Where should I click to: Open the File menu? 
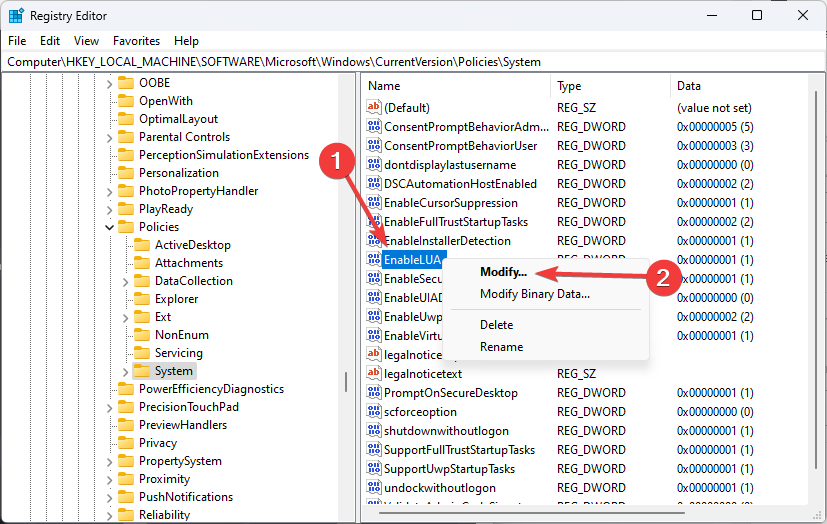click(x=17, y=41)
